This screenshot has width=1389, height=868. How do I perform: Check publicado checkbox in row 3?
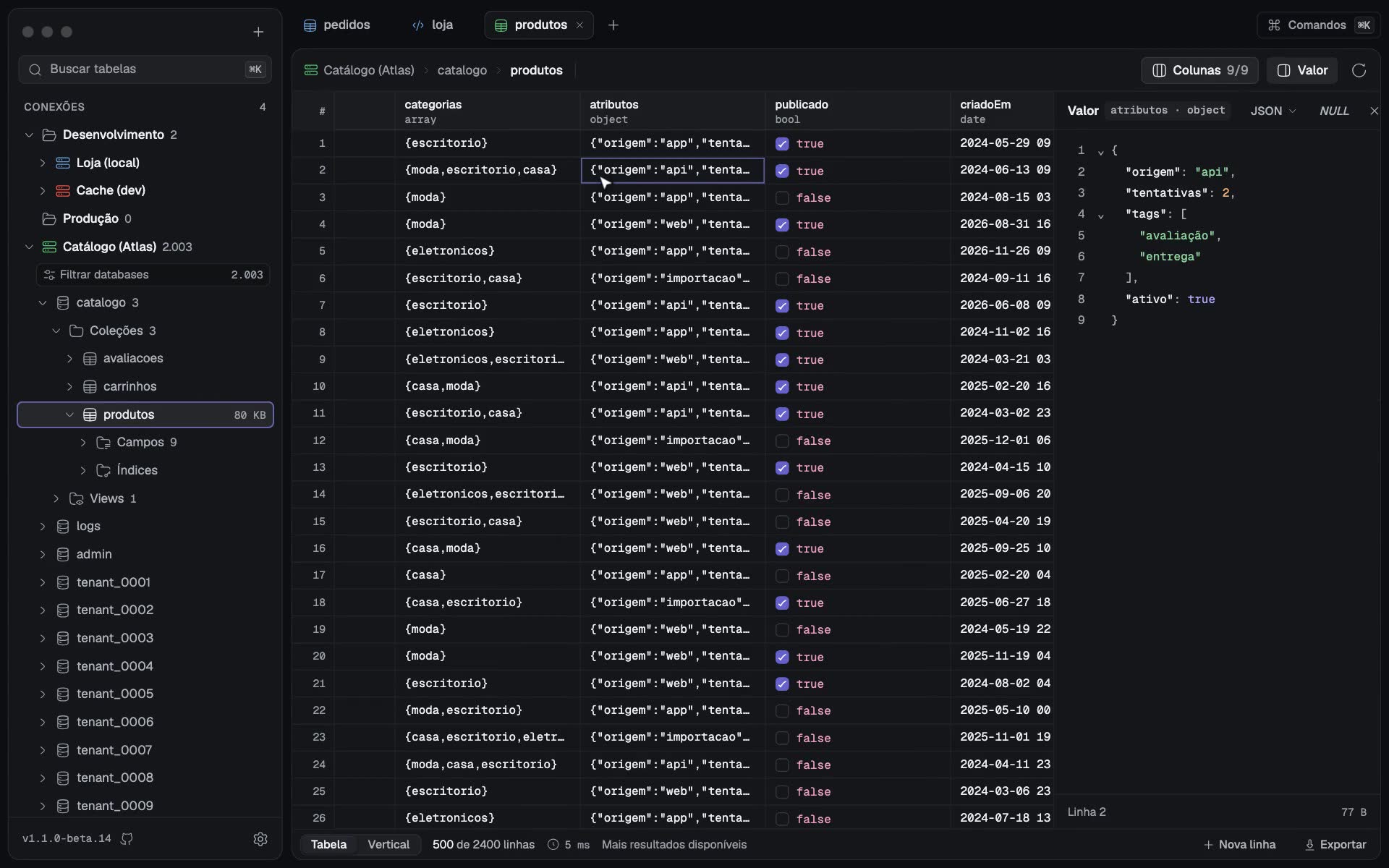pos(782,198)
